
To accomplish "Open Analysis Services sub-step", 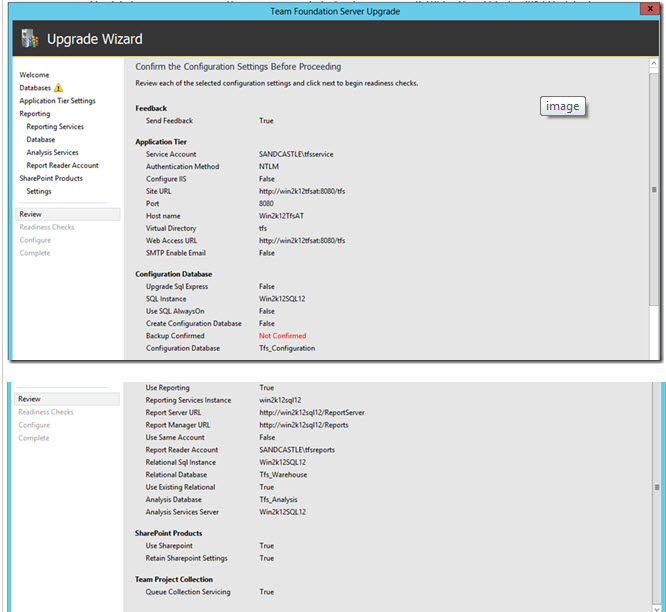I will [x=52, y=152].
